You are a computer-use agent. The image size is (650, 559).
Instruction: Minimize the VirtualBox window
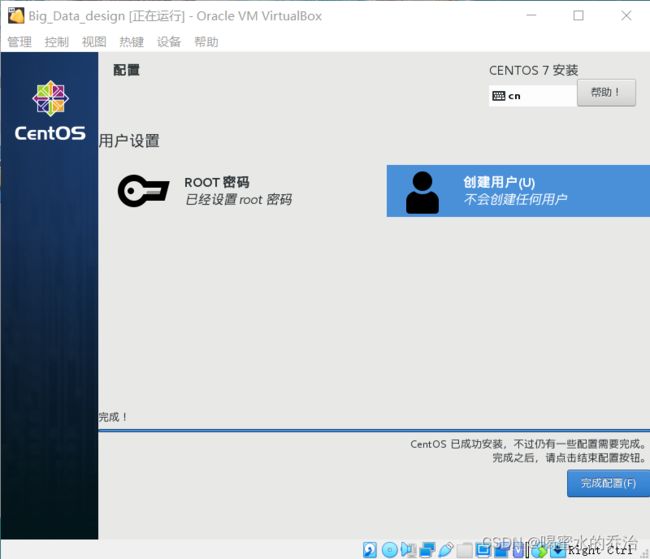[531, 16]
